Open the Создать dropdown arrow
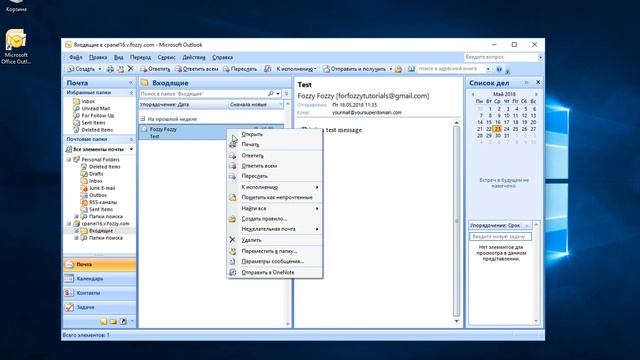 (100, 69)
